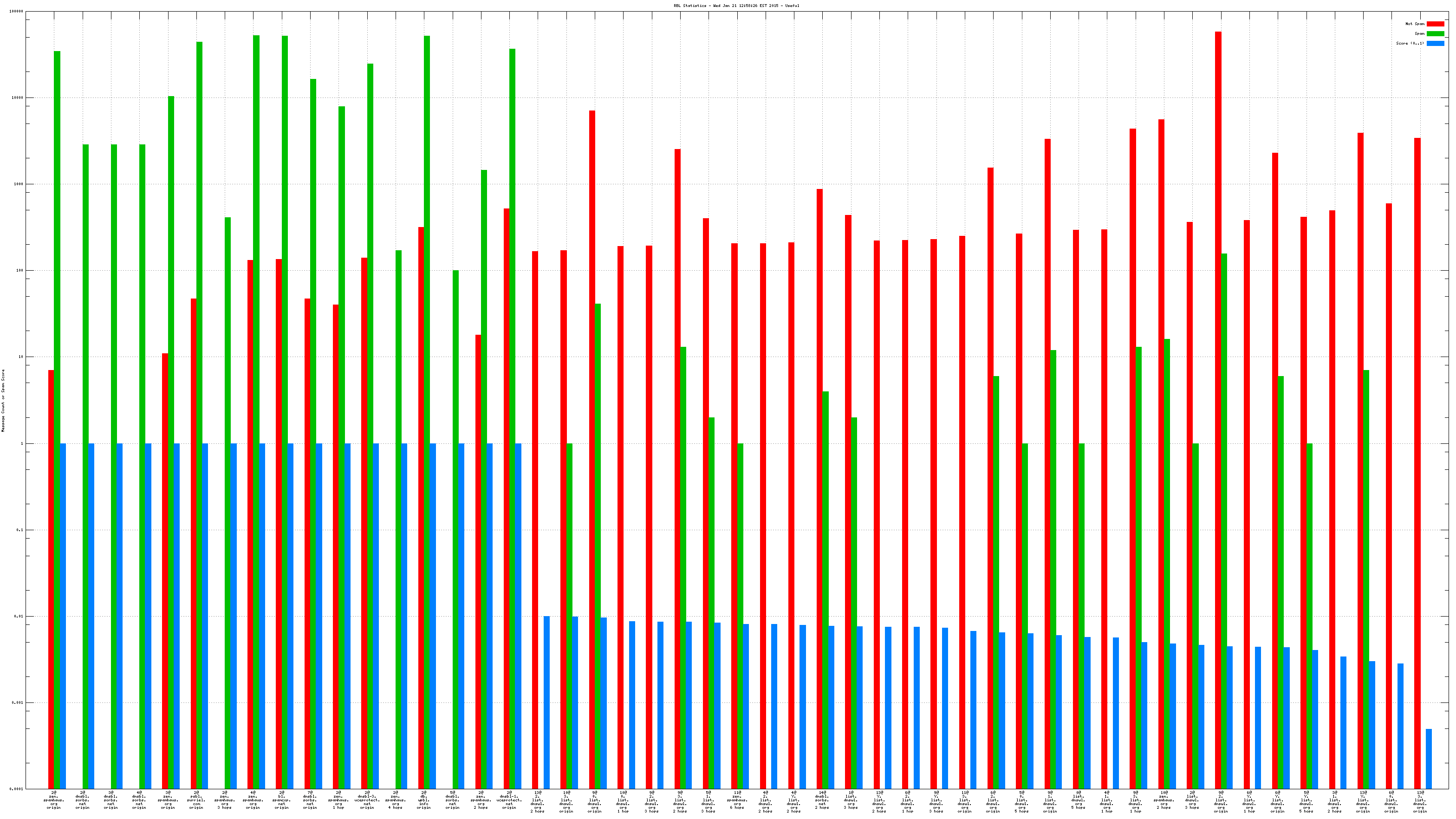Click the shortest blue Score bar at far right

(1428, 759)
